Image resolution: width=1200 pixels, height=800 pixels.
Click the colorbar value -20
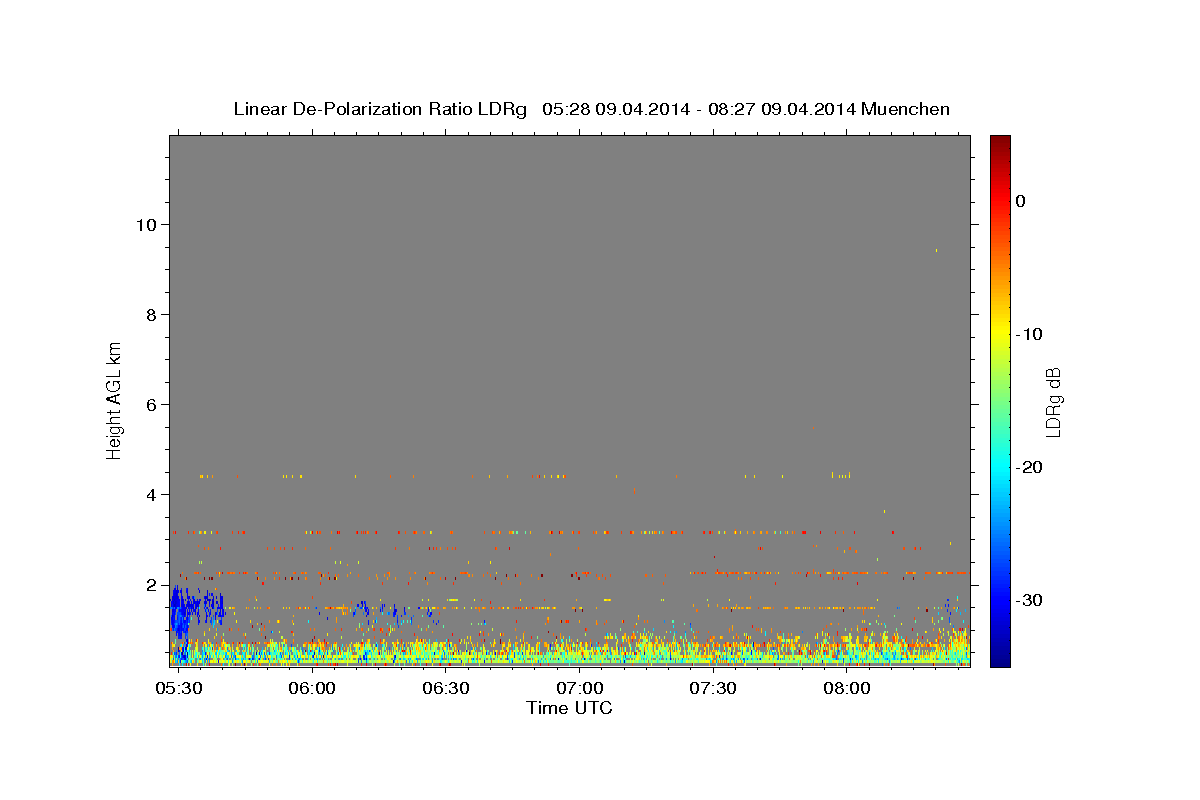tap(1028, 467)
